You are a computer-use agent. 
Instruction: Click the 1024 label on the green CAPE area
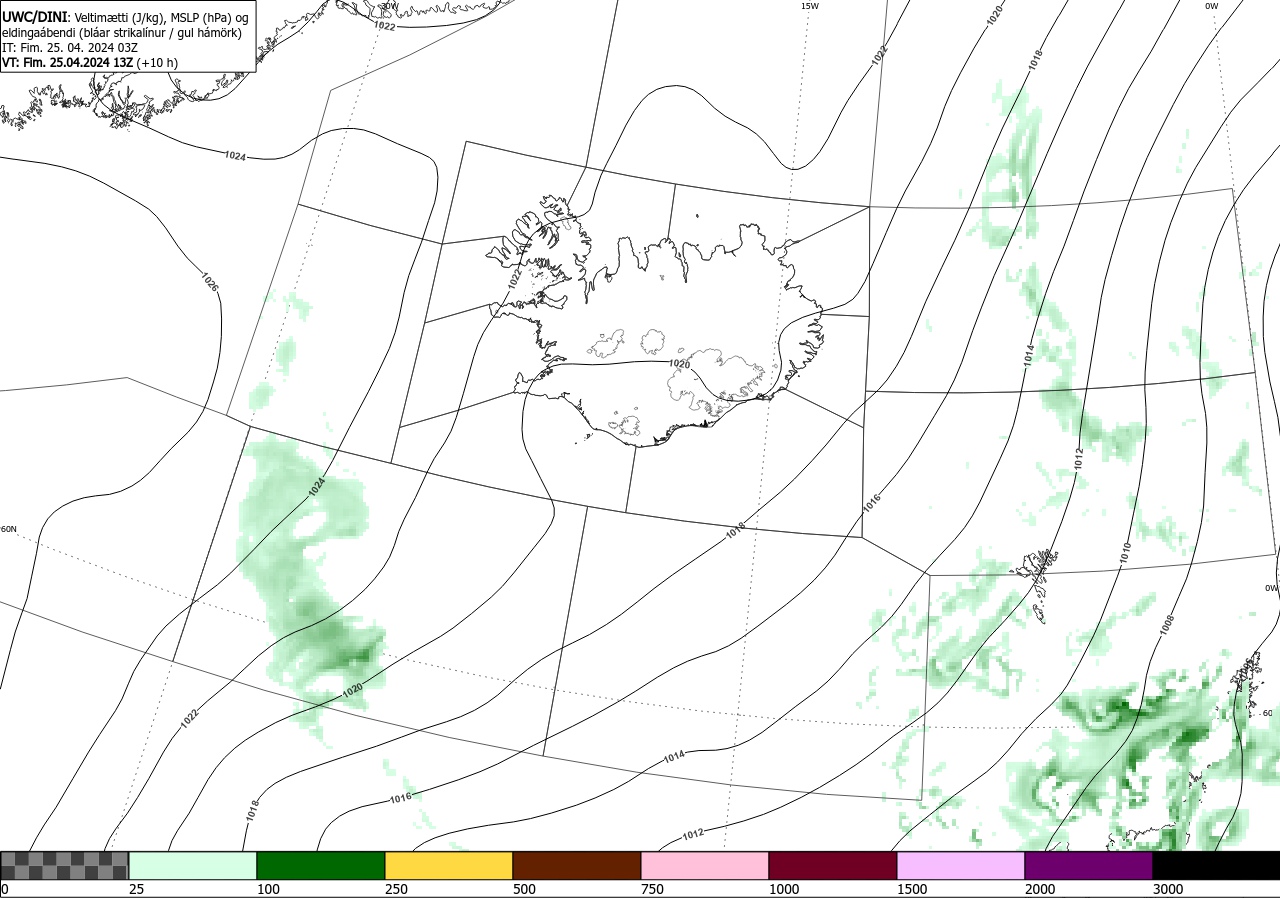click(x=317, y=487)
